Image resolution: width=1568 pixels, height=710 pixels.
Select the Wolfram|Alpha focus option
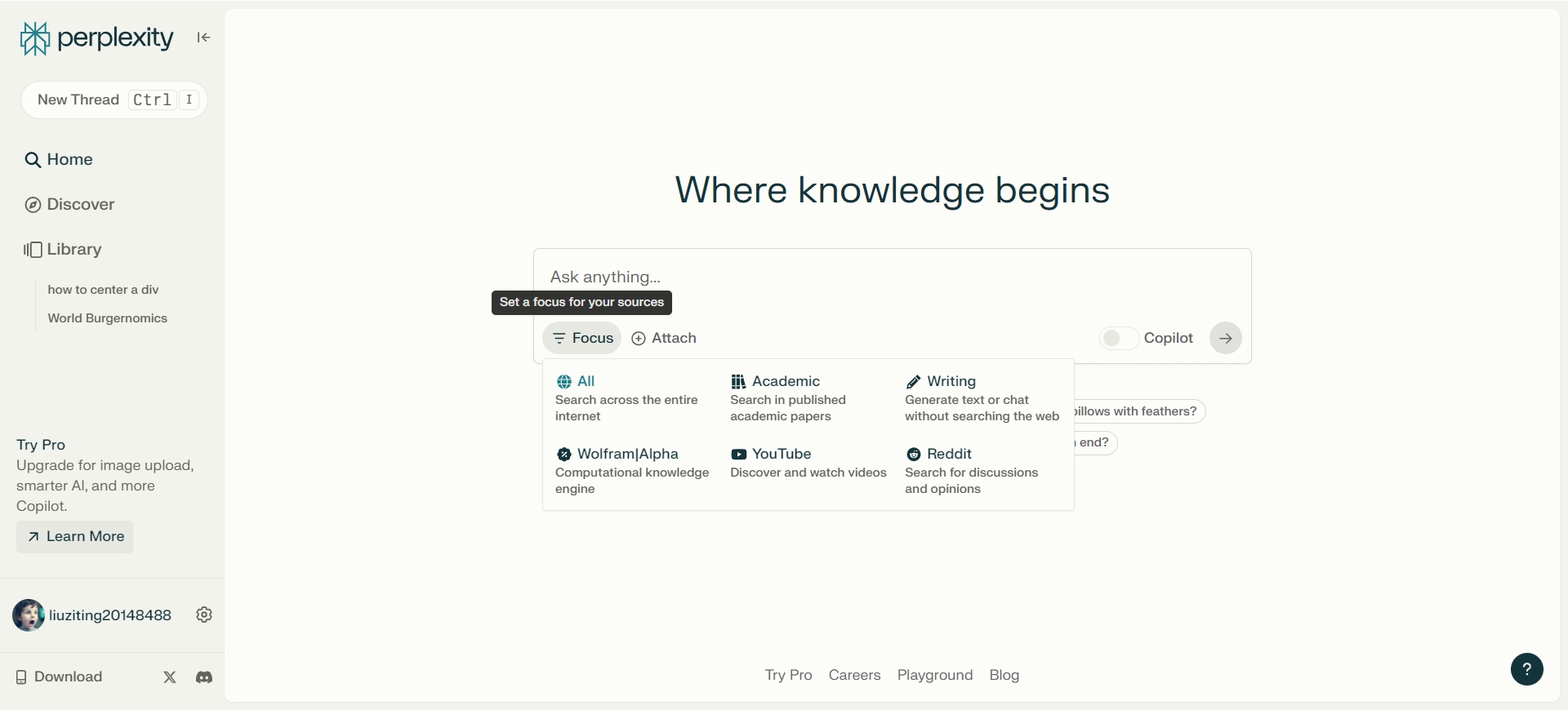click(x=633, y=471)
